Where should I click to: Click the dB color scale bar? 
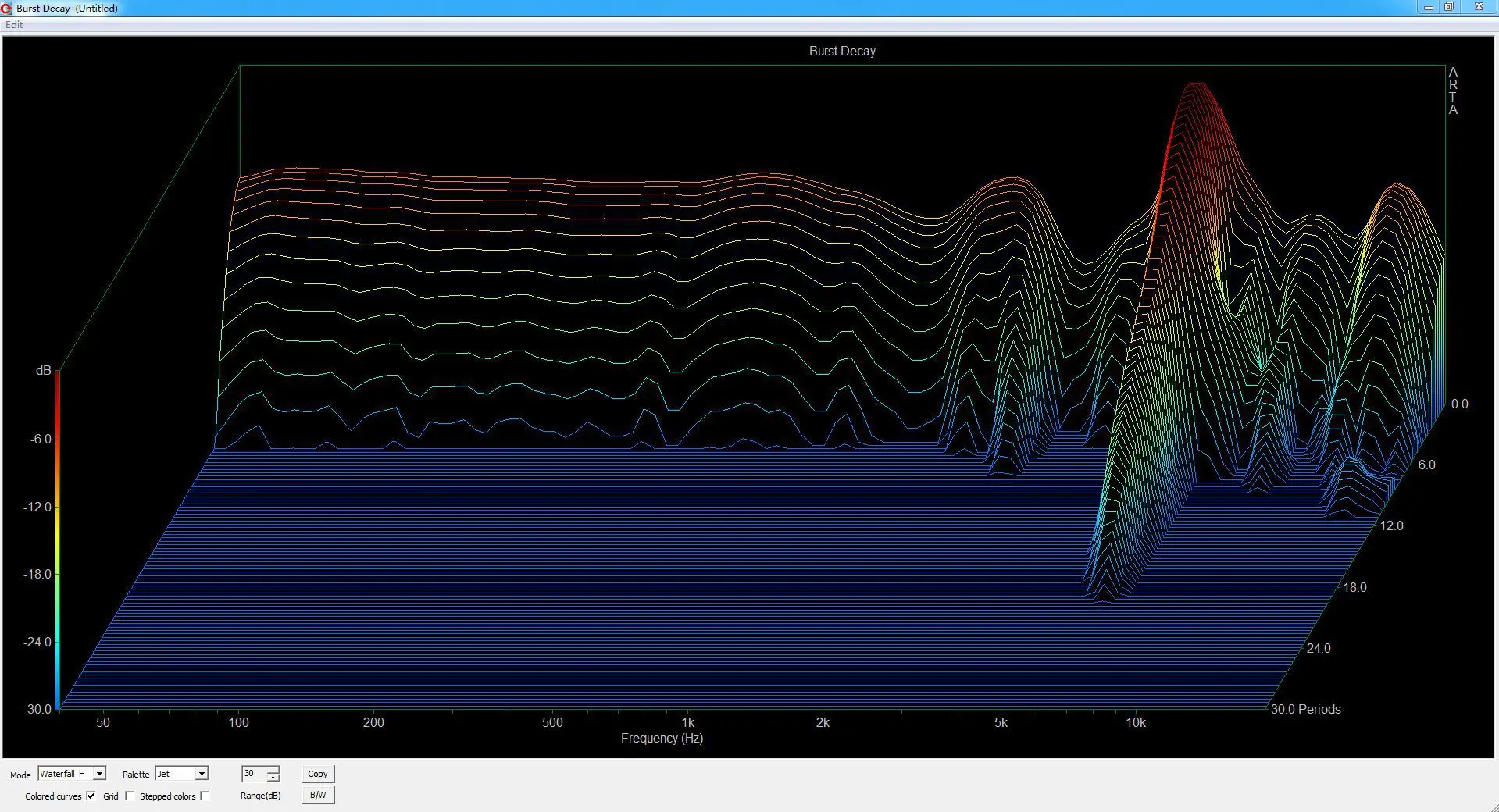pos(58,539)
